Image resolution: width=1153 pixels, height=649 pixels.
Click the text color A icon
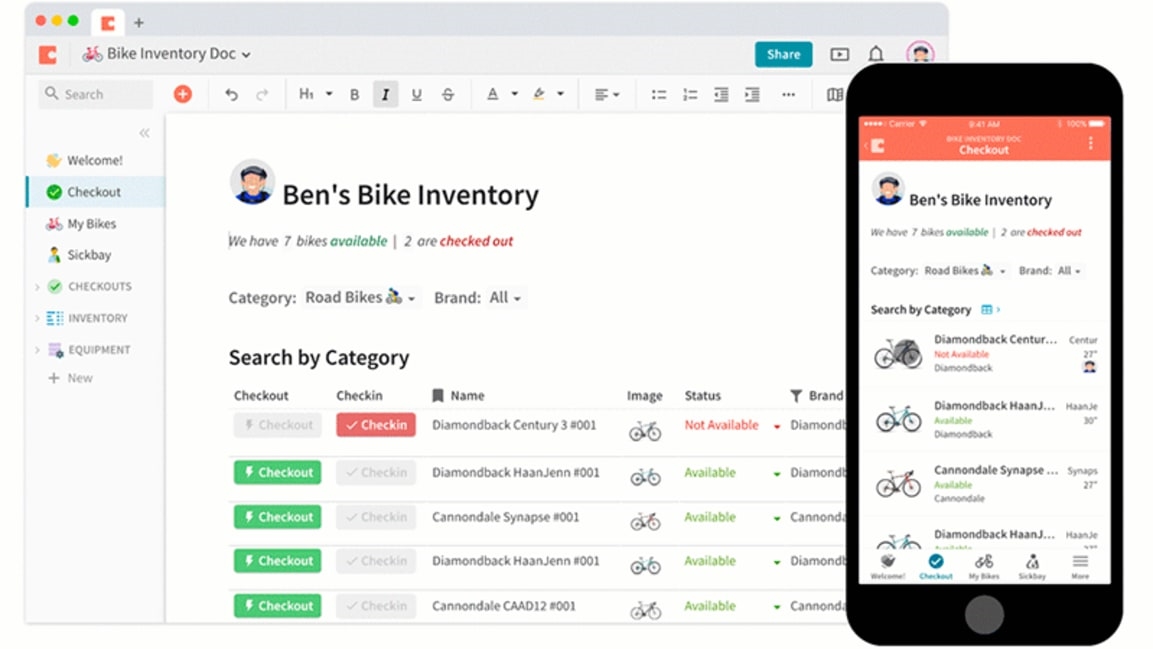(x=493, y=94)
